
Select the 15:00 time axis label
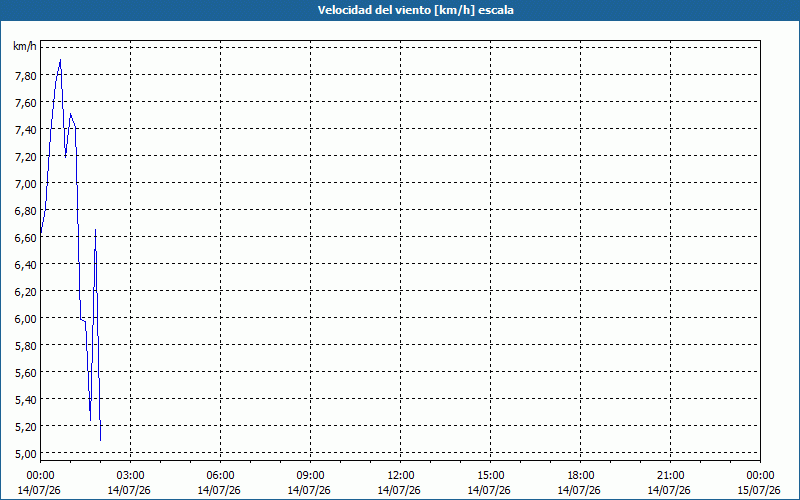[x=490, y=476]
